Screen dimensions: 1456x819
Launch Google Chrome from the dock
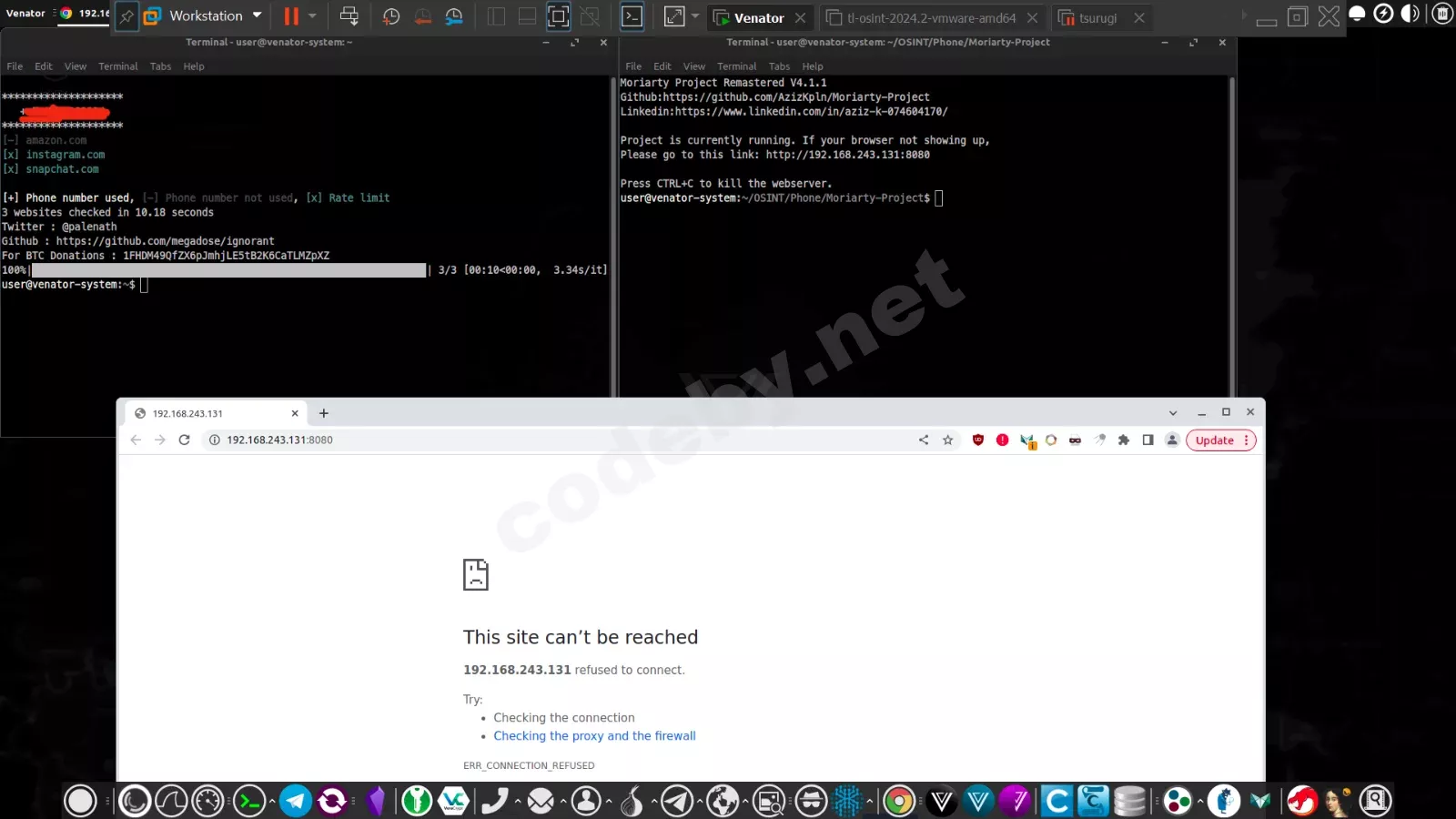[x=898, y=801]
